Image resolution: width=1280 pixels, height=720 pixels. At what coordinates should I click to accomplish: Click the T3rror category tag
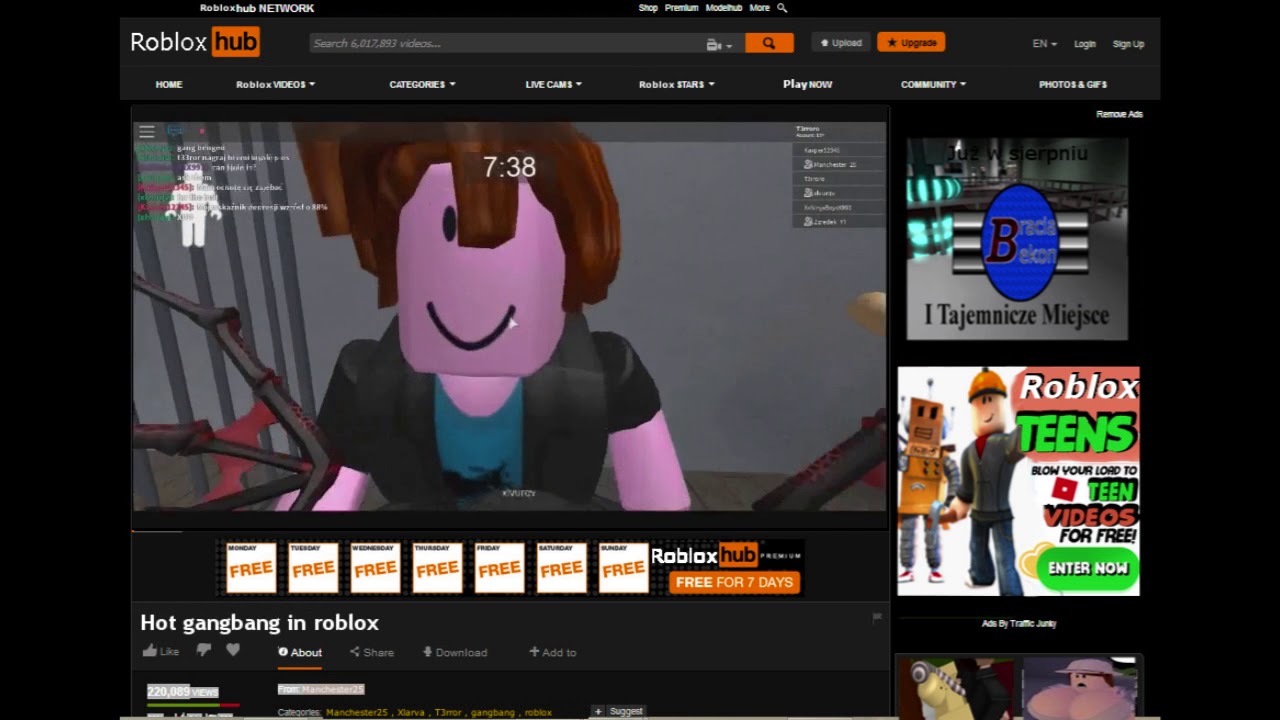pyautogui.click(x=448, y=713)
